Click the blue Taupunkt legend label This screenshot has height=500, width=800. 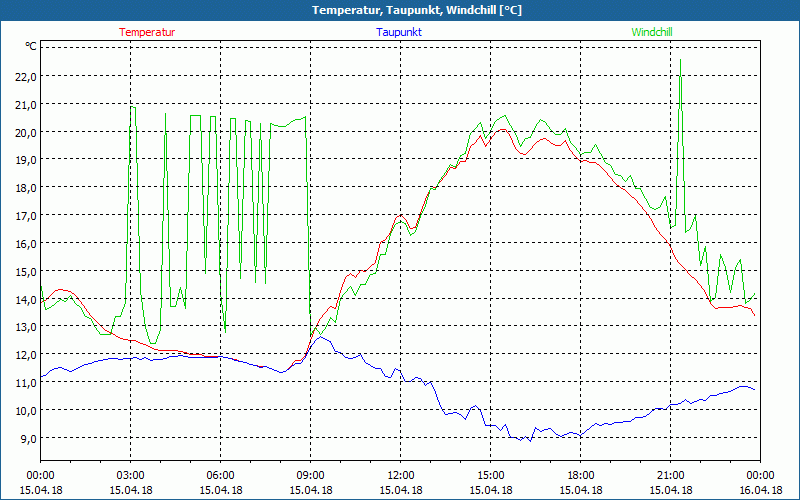tap(399, 32)
